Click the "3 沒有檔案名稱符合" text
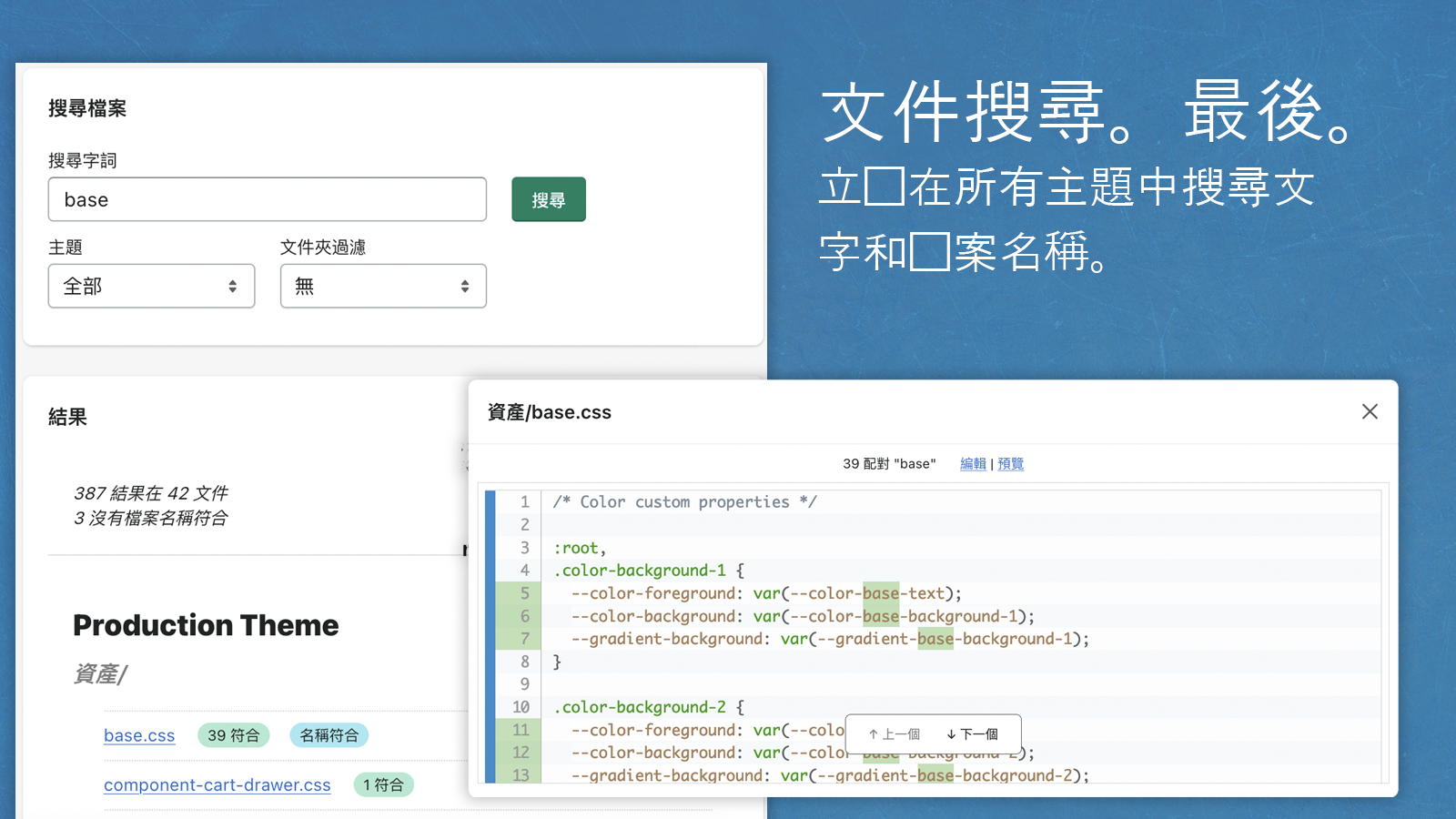The width and height of the screenshot is (1456, 819). [x=151, y=518]
